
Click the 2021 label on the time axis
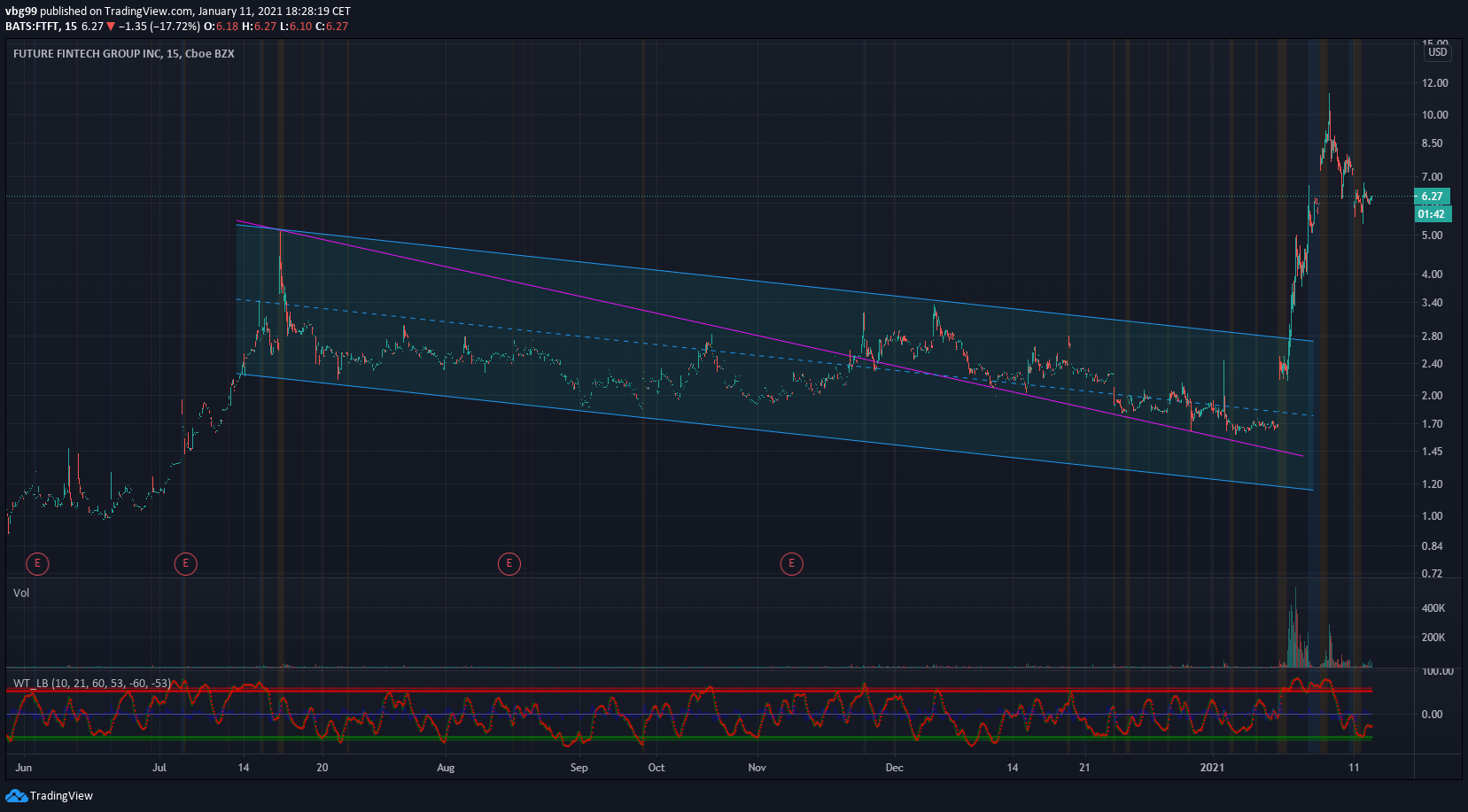[1212, 768]
